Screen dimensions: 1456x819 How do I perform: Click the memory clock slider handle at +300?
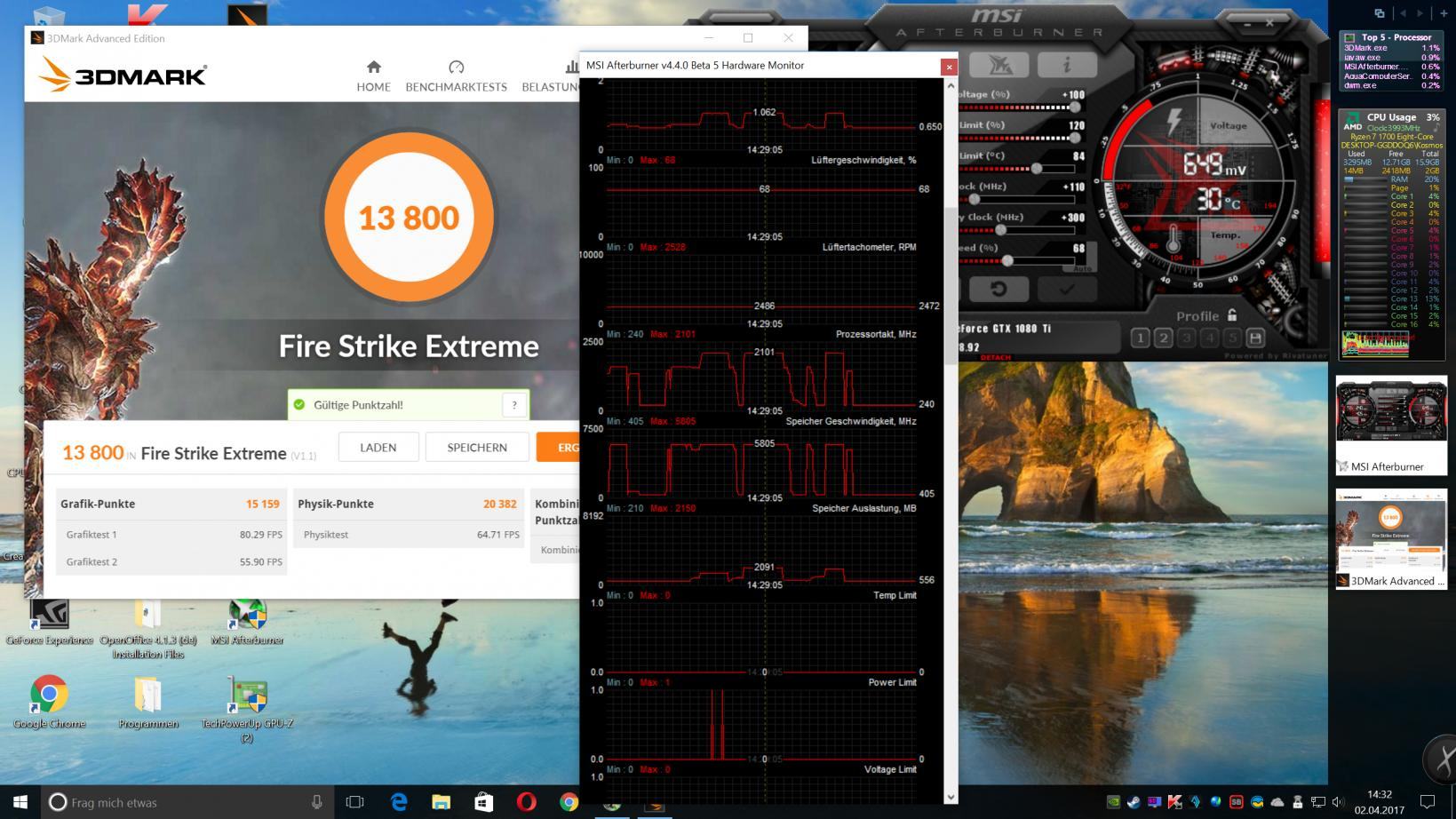coord(1001,230)
